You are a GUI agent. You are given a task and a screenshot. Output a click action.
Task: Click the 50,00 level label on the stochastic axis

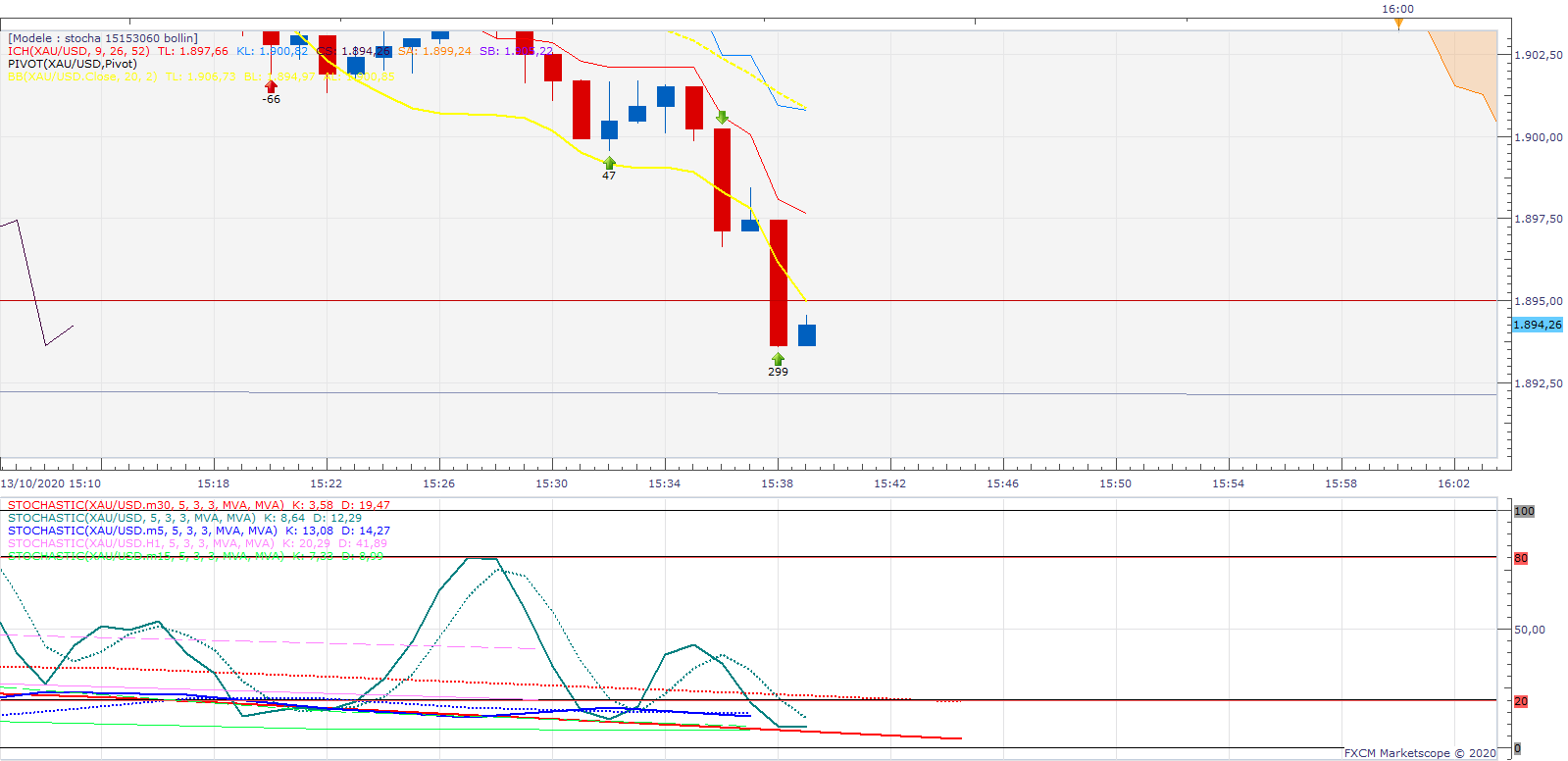(1530, 630)
